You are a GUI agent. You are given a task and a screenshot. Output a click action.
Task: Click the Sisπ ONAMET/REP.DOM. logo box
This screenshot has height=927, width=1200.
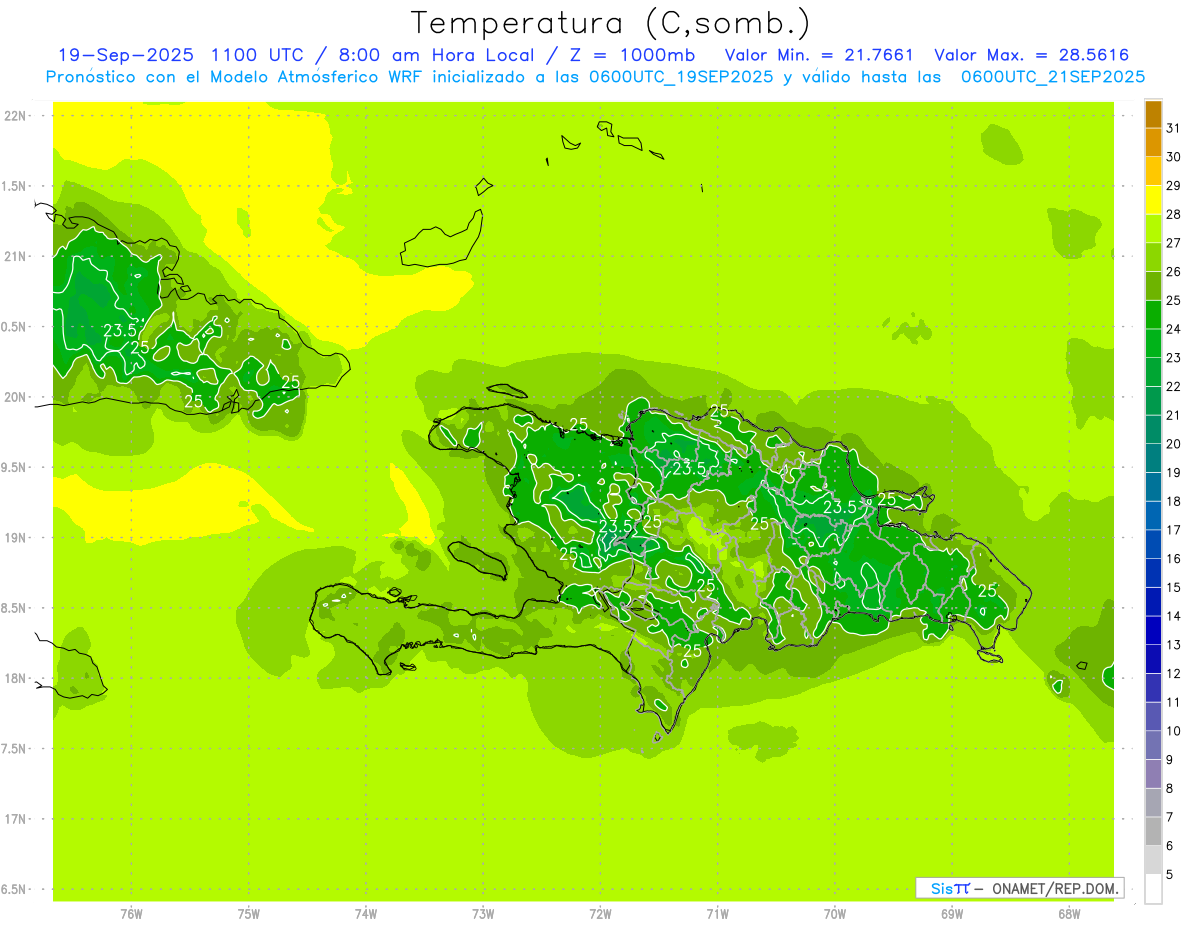[x=1019, y=888]
